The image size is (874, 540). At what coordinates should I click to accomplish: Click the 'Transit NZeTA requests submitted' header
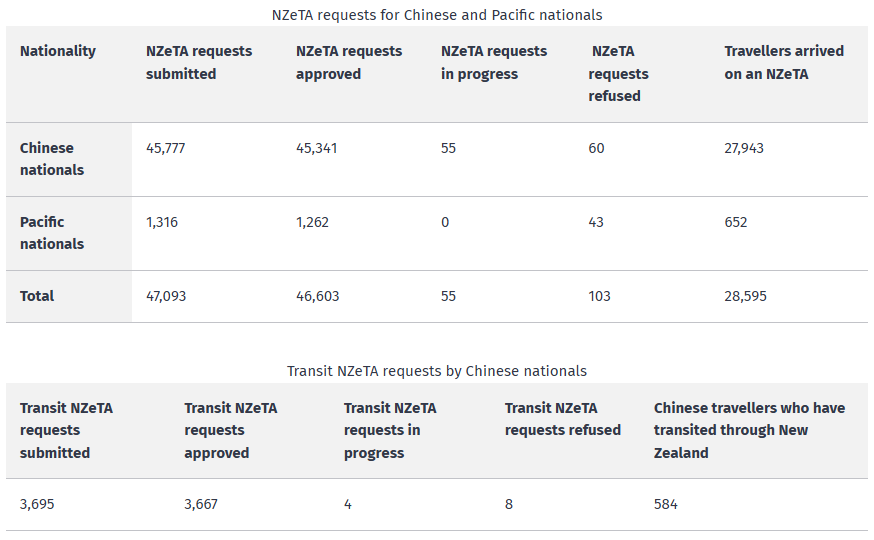click(66, 430)
